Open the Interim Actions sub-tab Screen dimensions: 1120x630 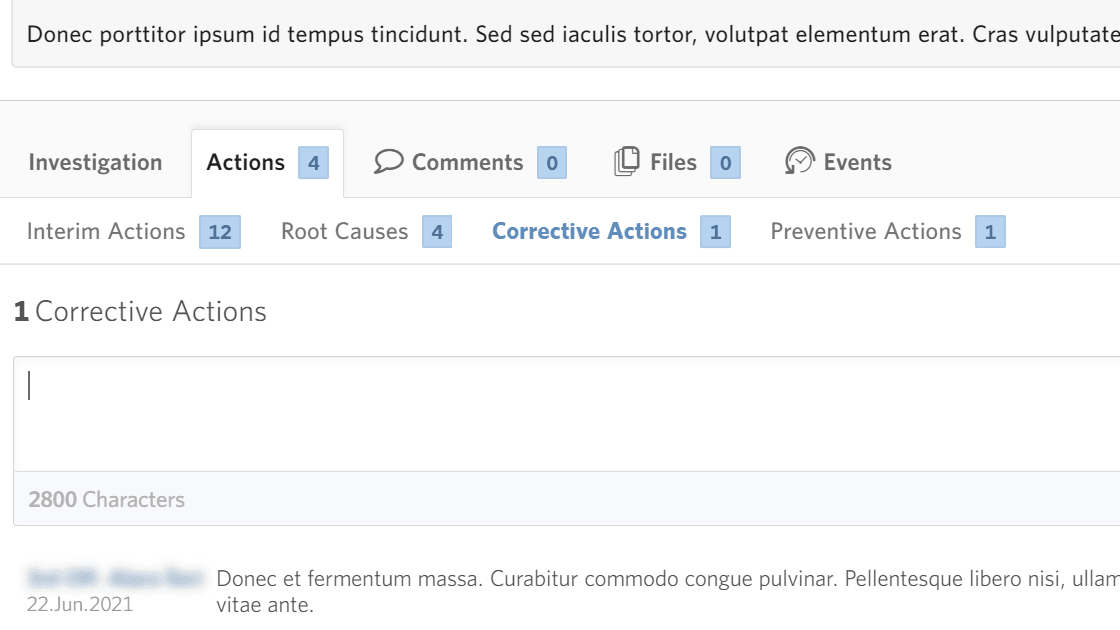pyautogui.click(x=108, y=231)
